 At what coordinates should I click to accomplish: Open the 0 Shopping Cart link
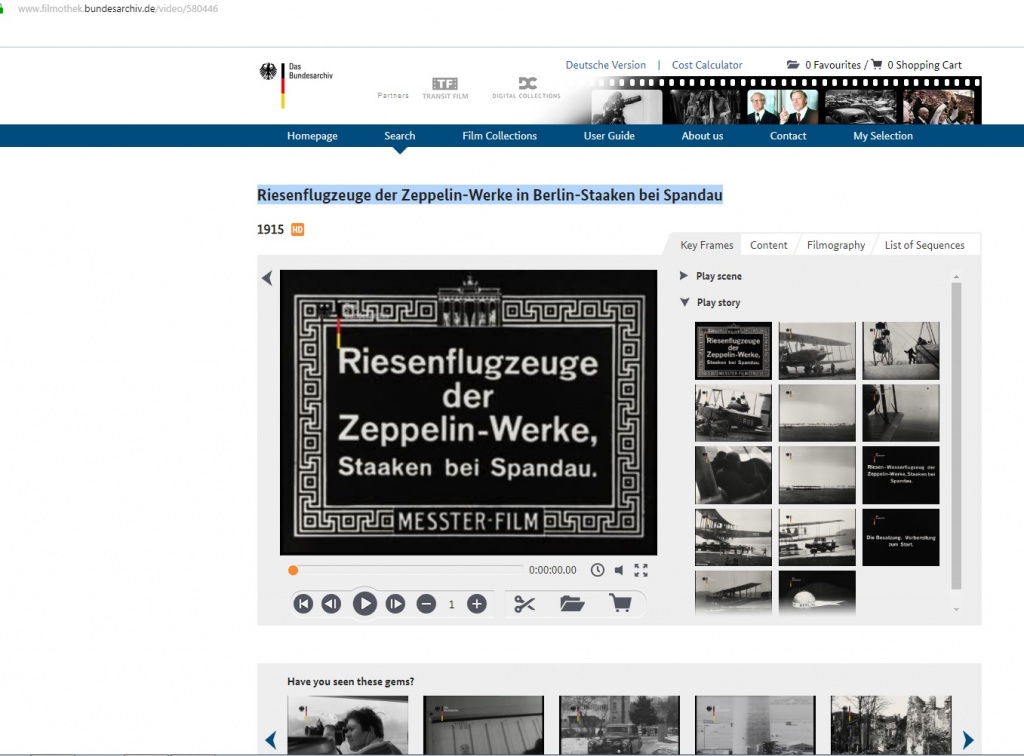click(924, 65)
